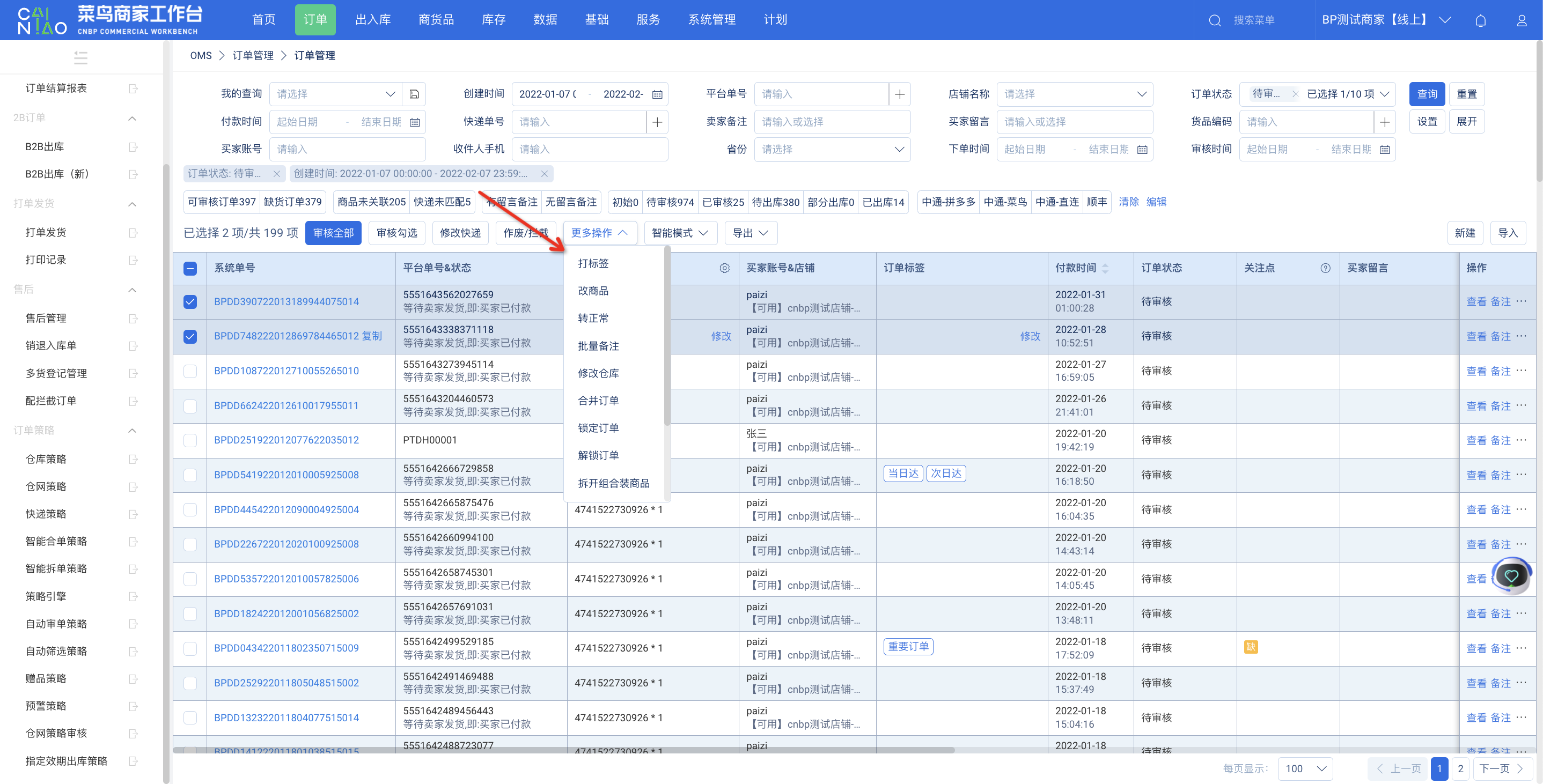Open 仓库策略 in new tab icon

(134, 460)
